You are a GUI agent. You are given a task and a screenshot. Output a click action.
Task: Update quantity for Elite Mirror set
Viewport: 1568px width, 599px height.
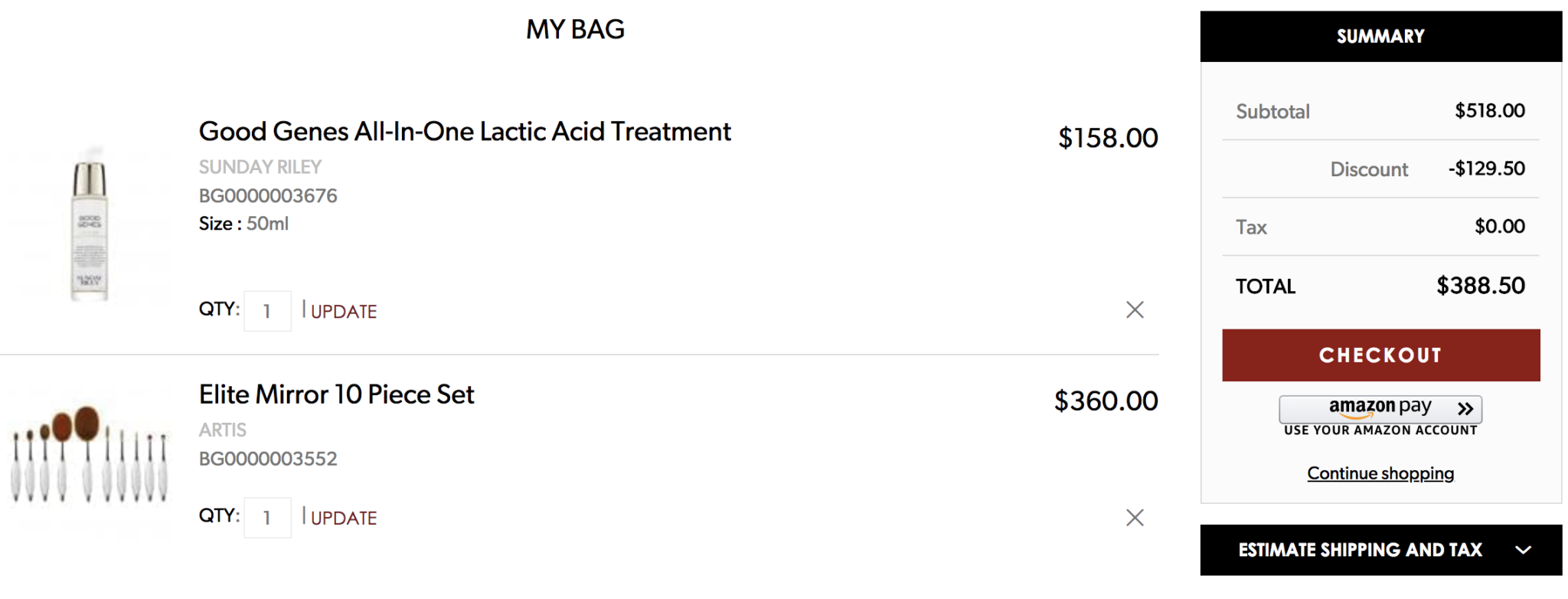[x=344, y=519]
